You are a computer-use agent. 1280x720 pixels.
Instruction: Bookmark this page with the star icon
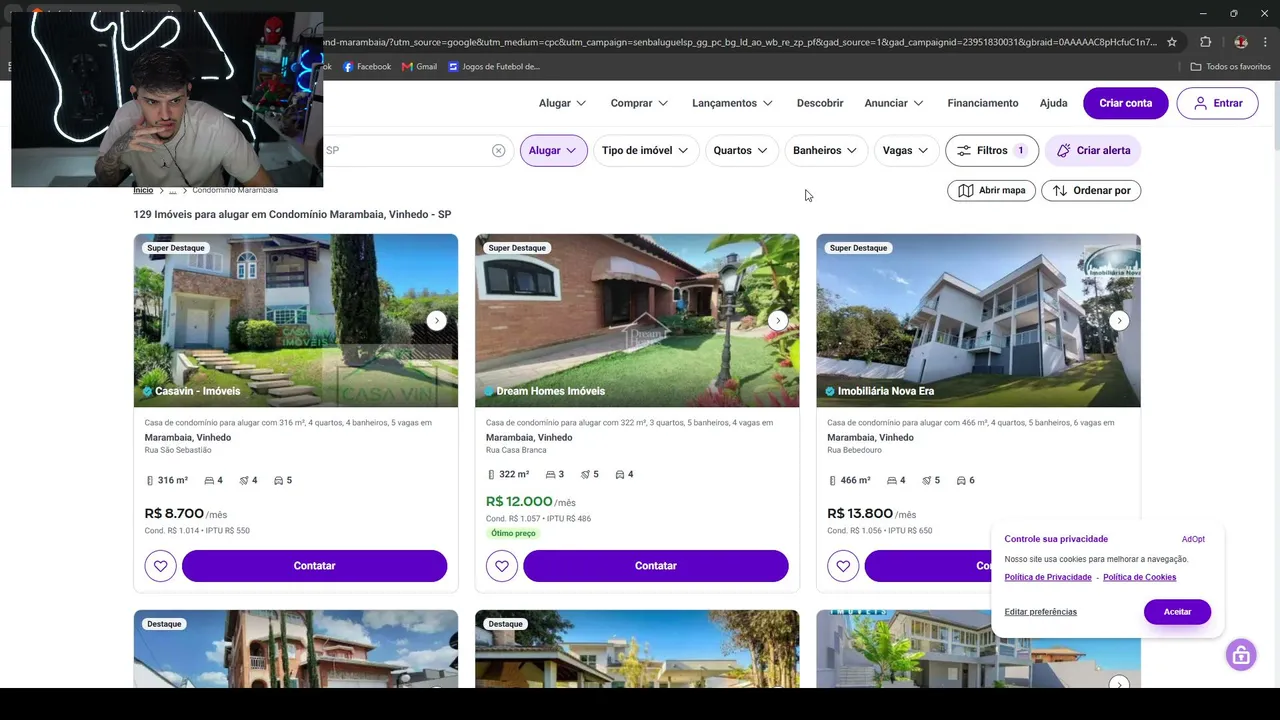click(1172, 42)
